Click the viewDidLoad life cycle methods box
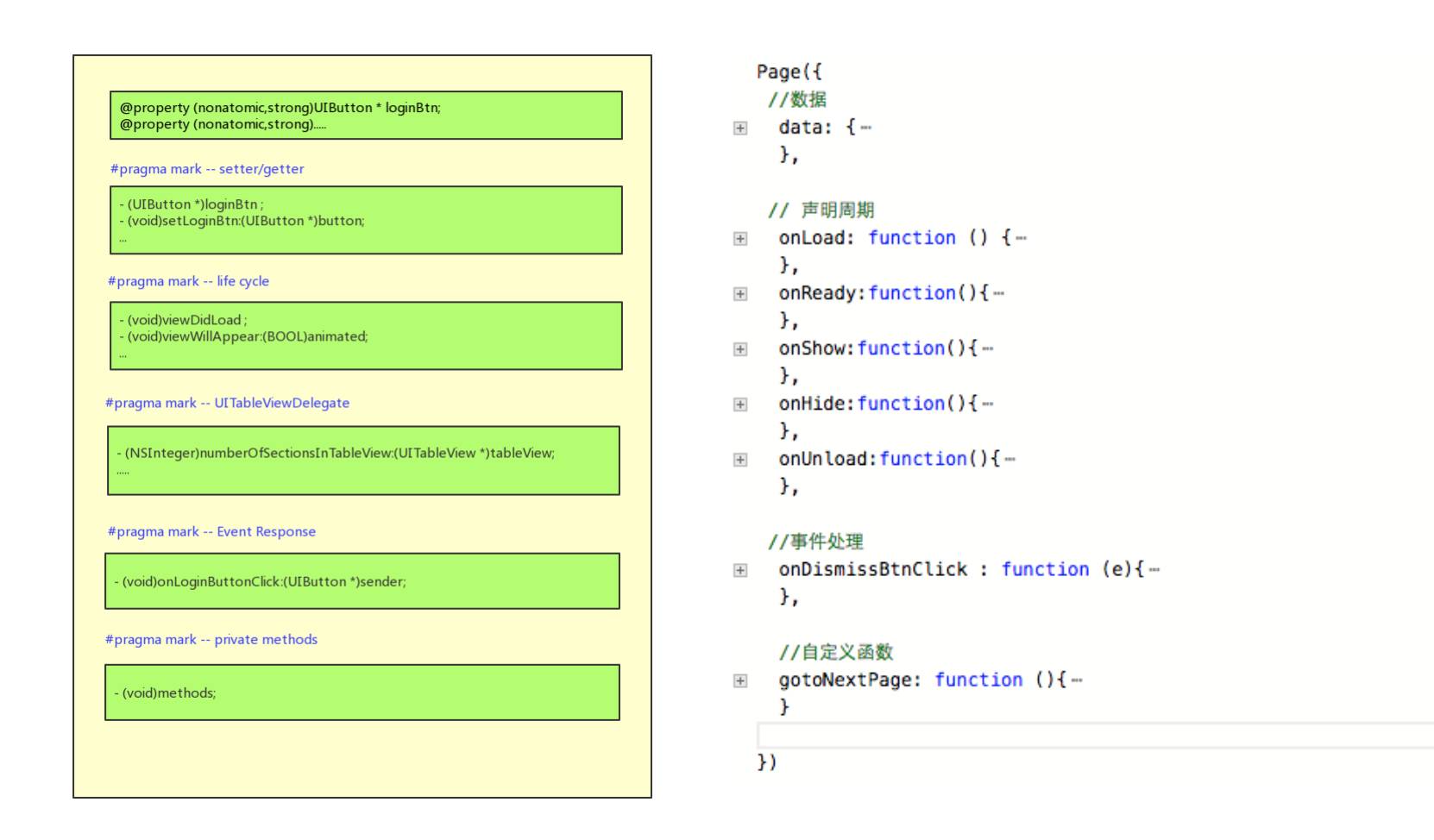Image resolution: width=1434 pixels, height=840 pixels. (366, 335)
